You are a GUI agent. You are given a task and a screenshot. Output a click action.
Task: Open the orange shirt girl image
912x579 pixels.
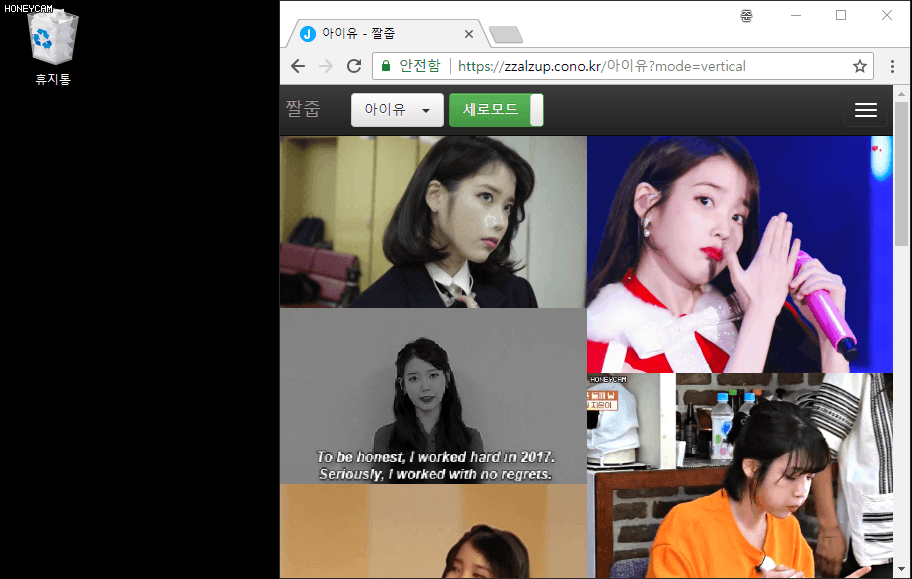pos(739,475)
